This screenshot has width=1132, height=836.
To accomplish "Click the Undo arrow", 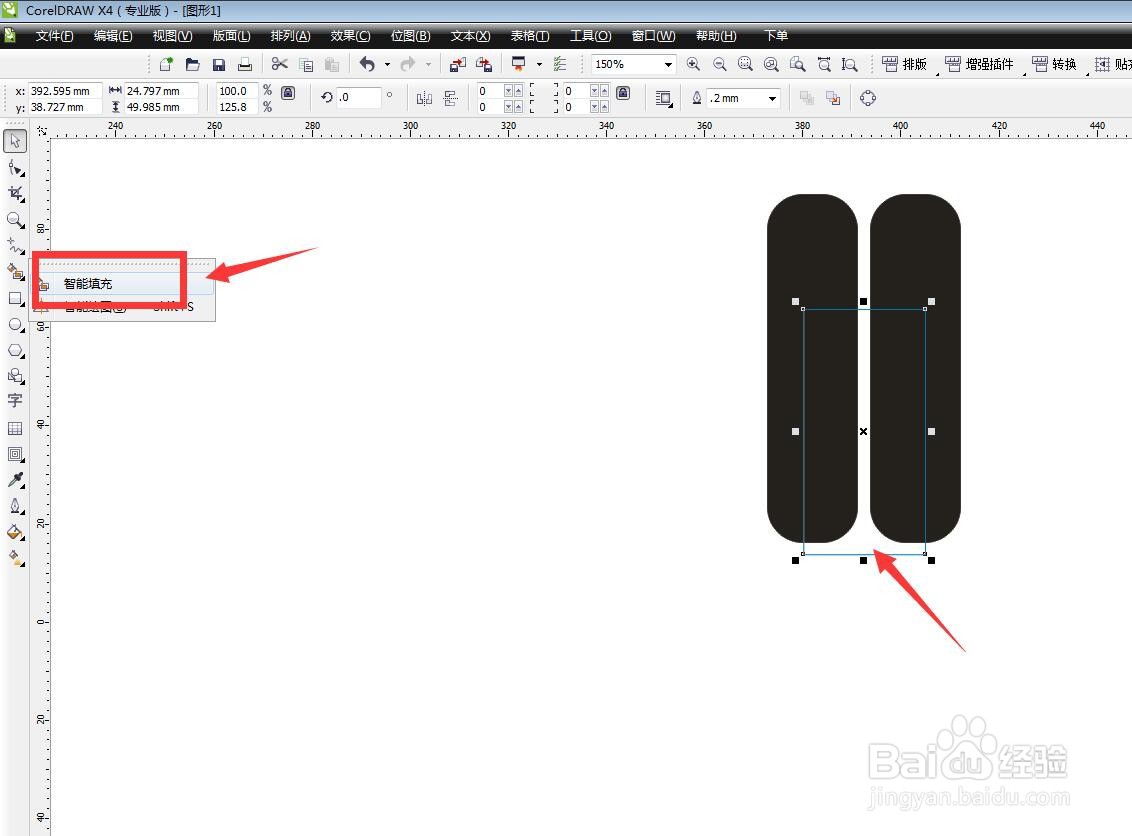I will (367, 64).
